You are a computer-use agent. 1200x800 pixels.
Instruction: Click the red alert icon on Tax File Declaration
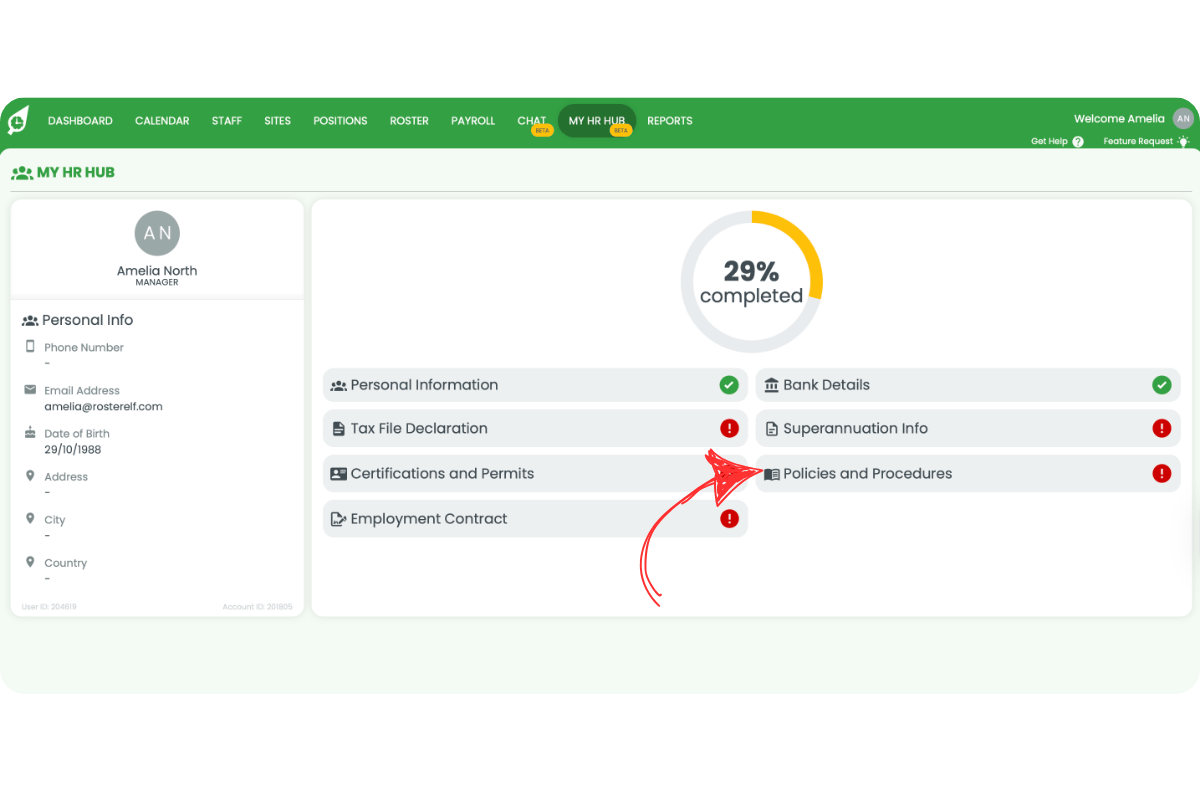[x=729, y=428]
